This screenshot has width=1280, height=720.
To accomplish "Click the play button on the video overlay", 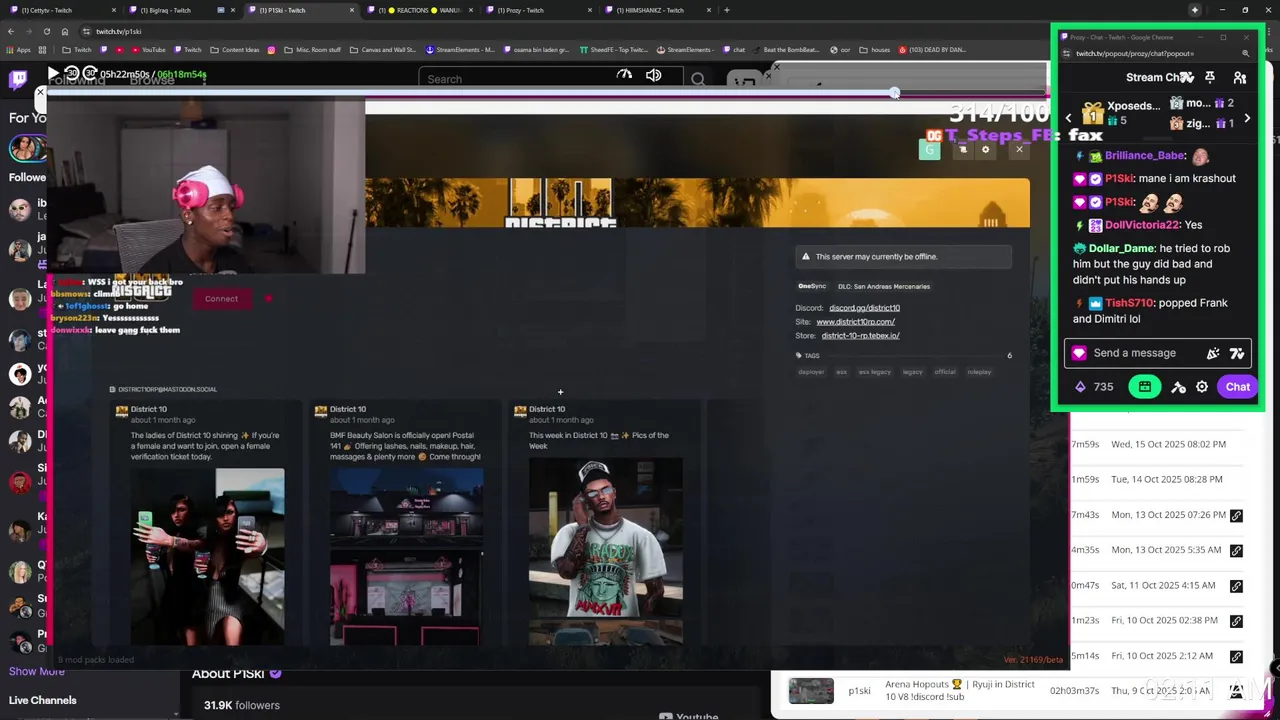I will pos(53,73).
